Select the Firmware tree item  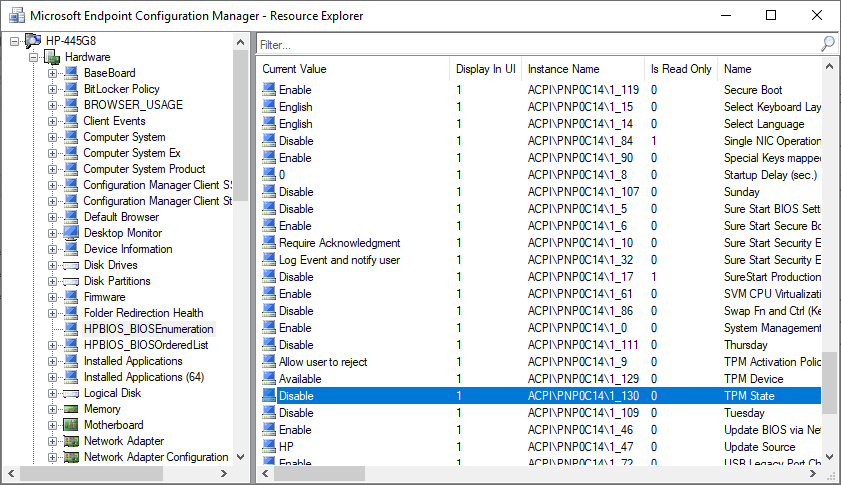click(104, 297)
